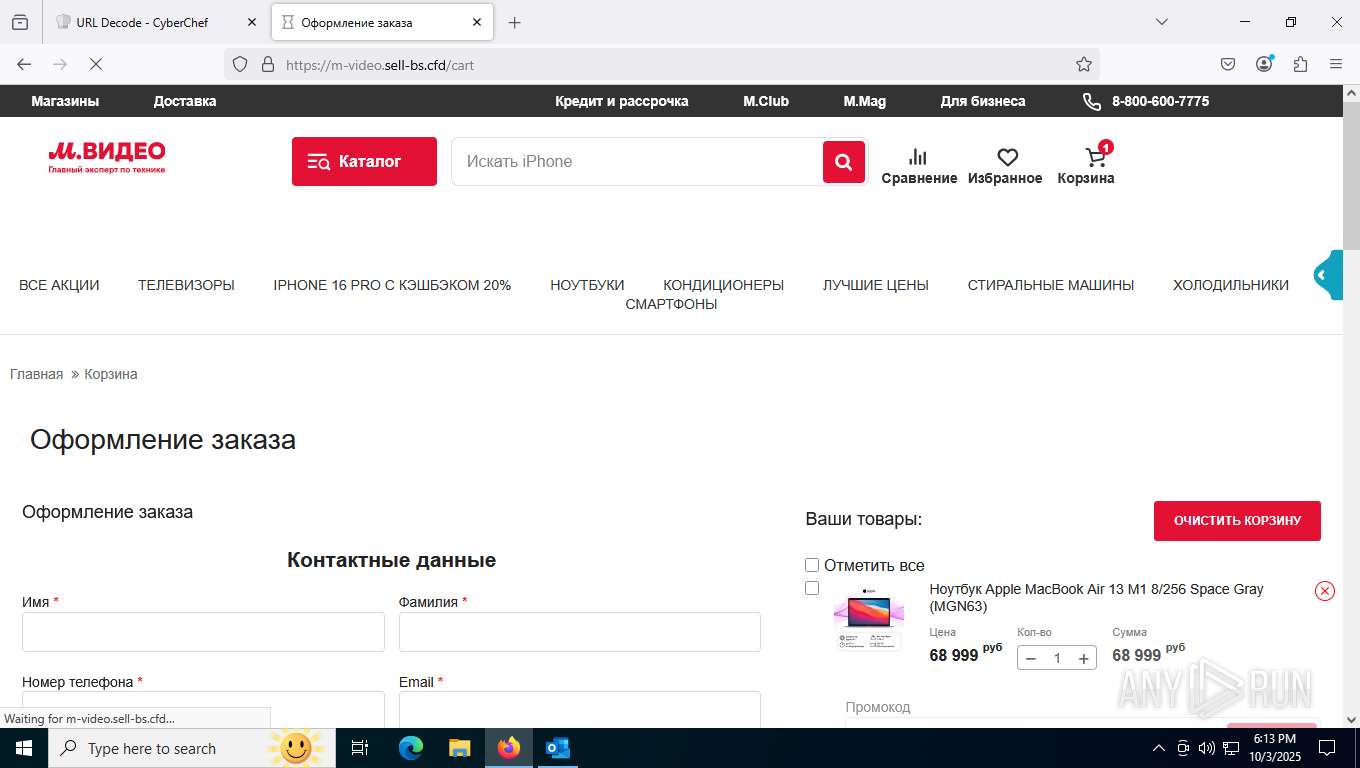Go to ЛУЧШИЕ ЦЕНЫ category
This screenshot has height=768, width=1360.
pos(876,285)
